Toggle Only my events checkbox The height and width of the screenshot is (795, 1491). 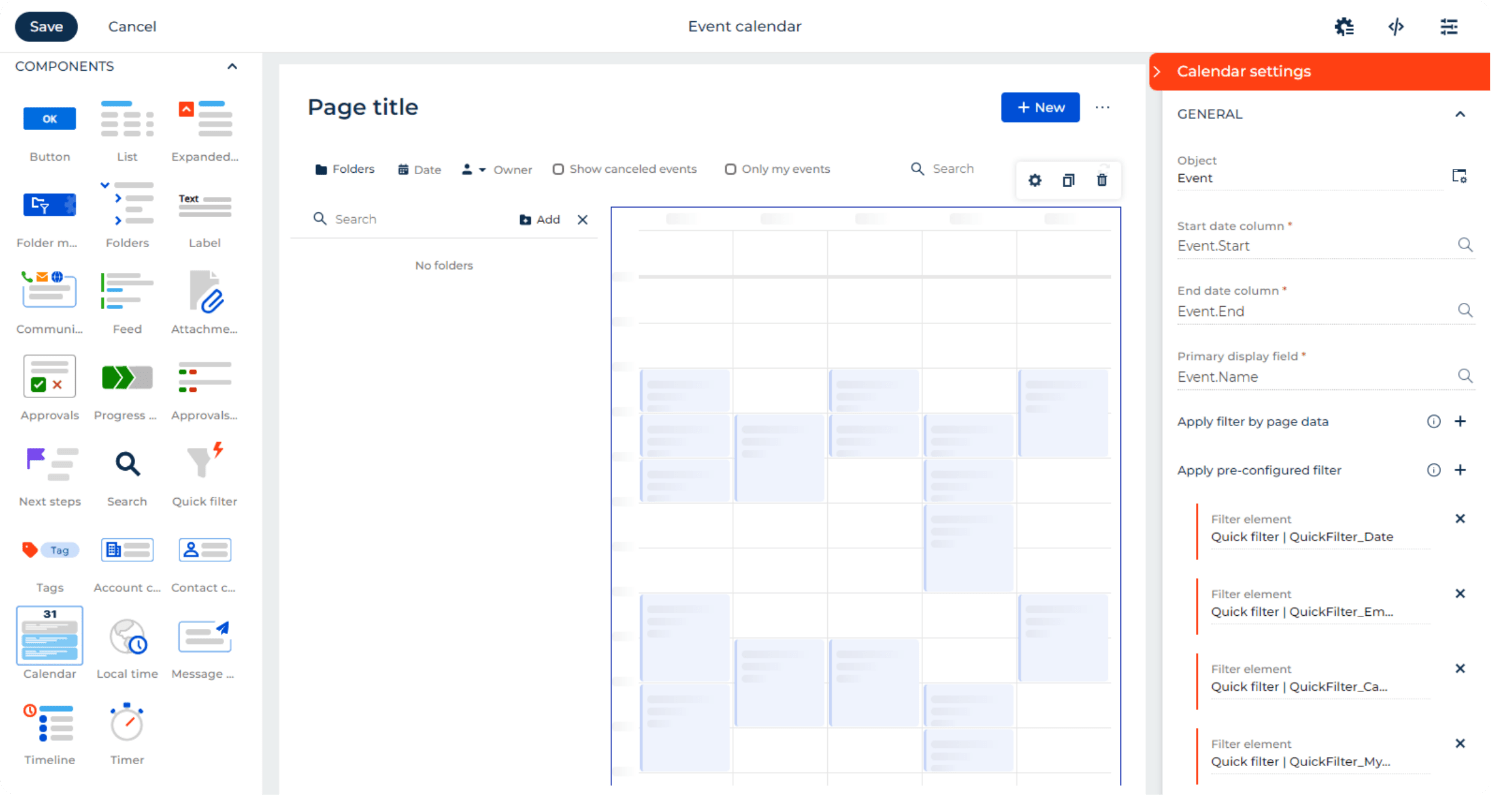tap(731, 170)
